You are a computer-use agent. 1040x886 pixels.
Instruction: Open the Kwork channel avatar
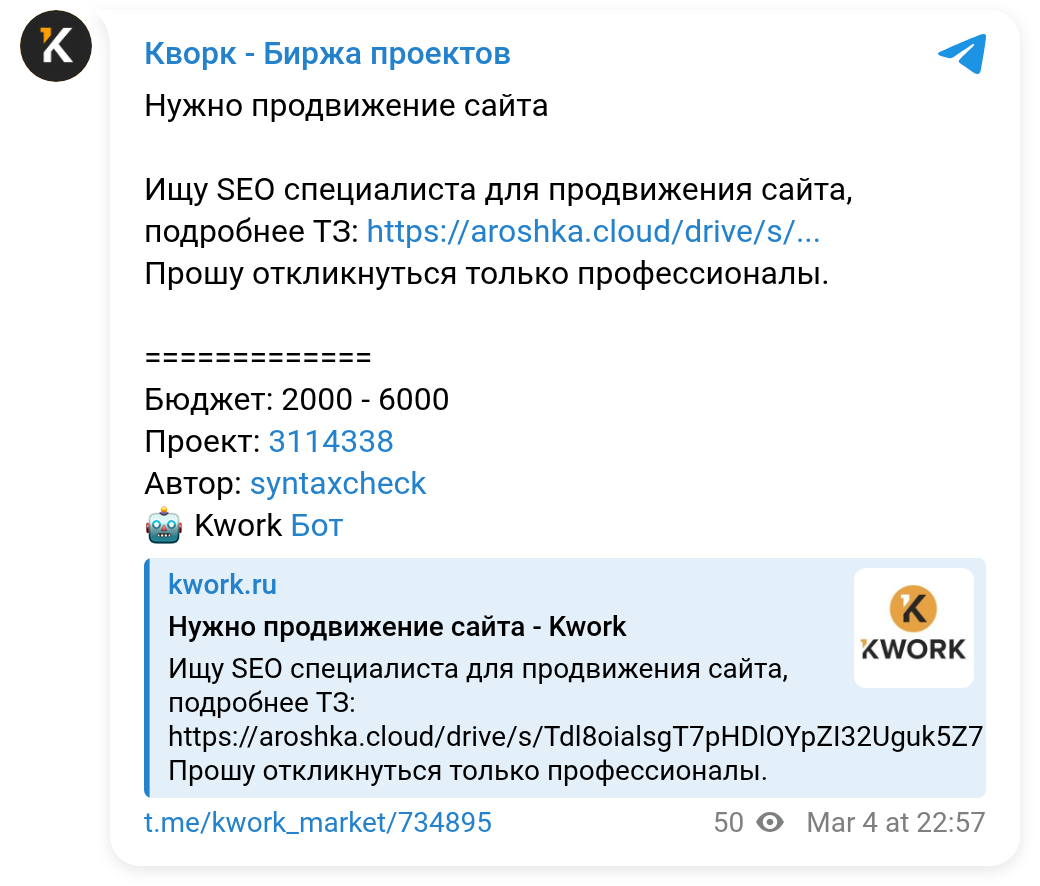(x=56, y=46)
